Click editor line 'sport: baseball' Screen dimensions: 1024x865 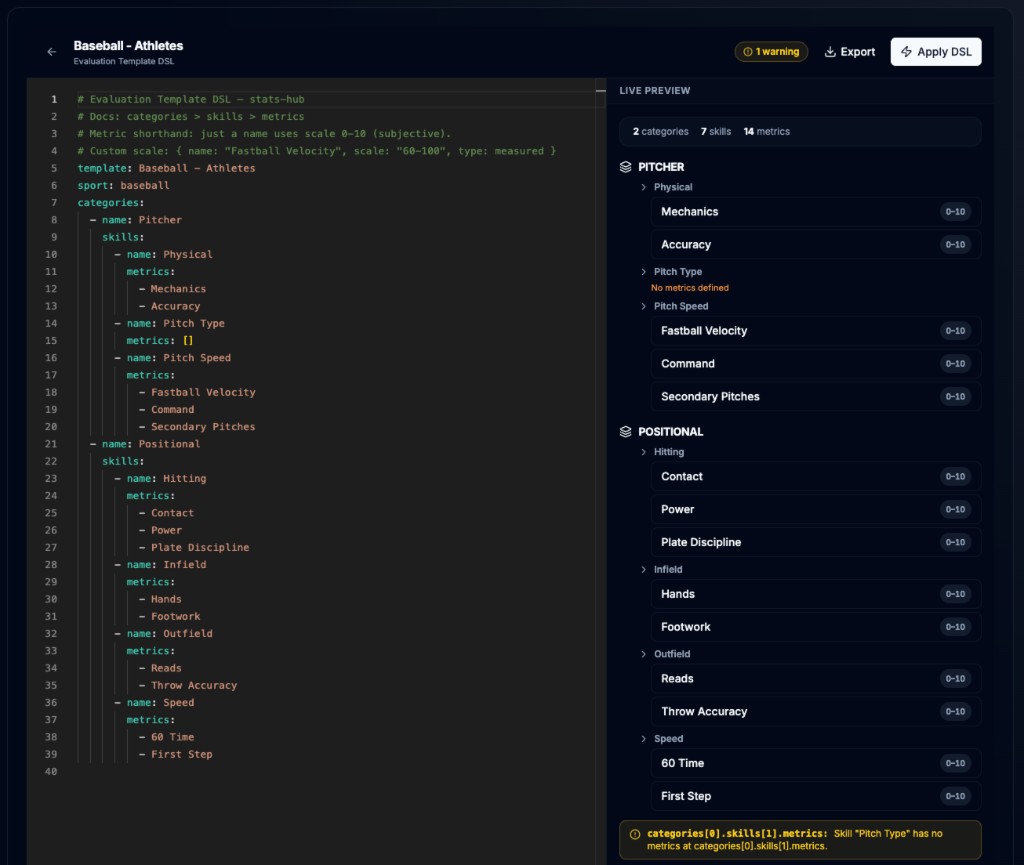point(123,185)
